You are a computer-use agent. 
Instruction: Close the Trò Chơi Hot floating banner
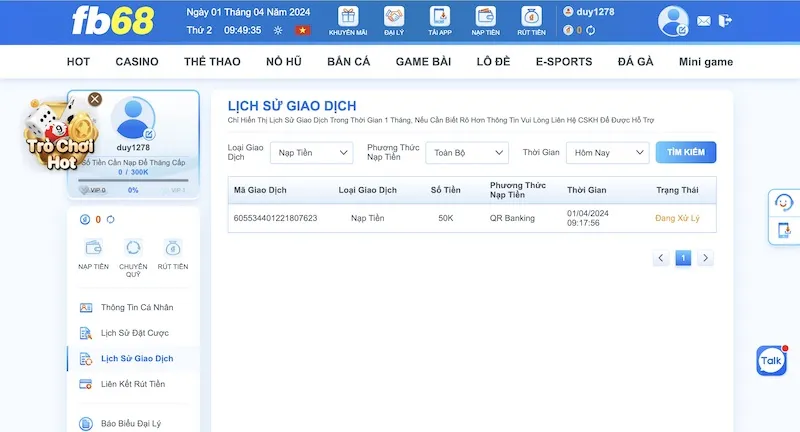pos(95,99)
